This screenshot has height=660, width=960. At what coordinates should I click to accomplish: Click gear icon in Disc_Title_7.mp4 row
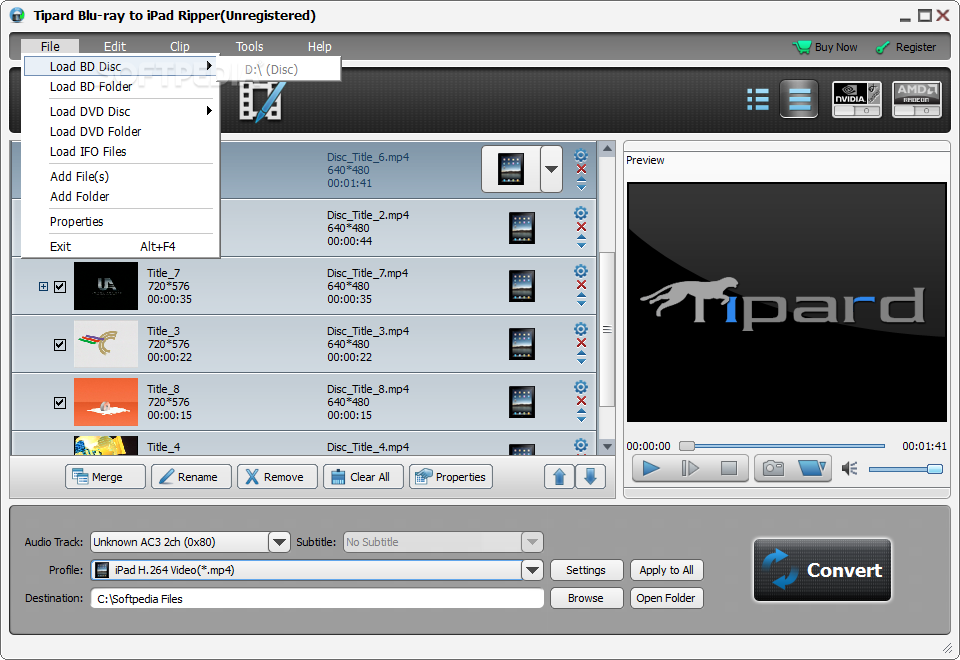581,271
